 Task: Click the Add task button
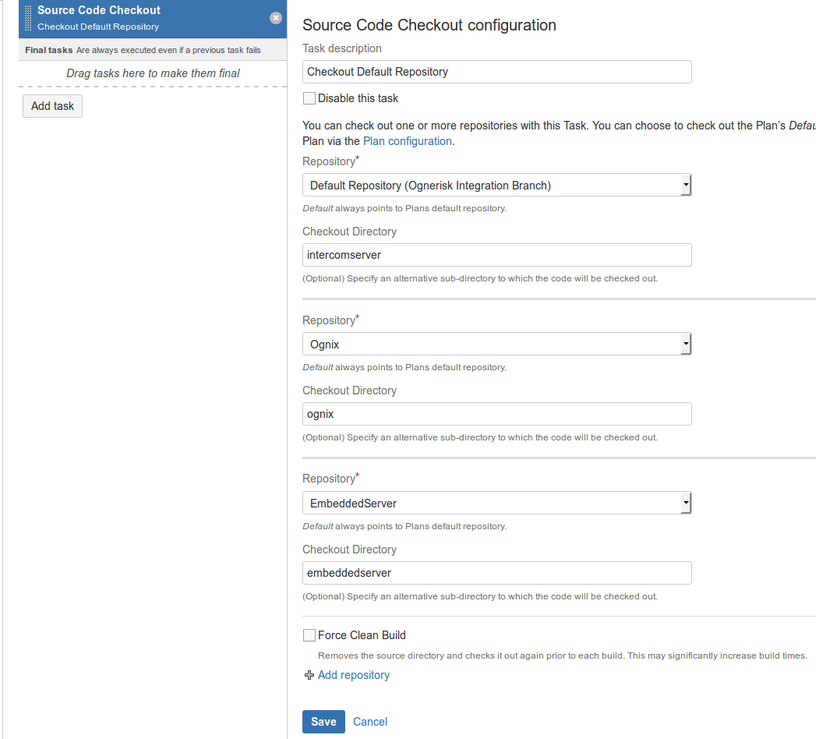[53, 106]
